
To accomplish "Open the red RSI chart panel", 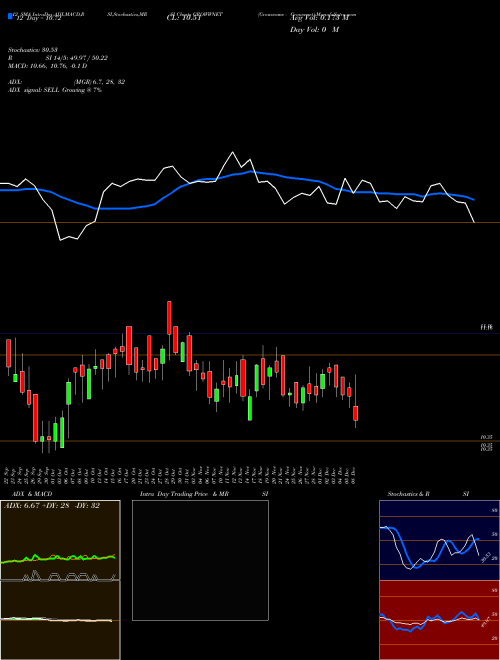I will coord(439,620).
